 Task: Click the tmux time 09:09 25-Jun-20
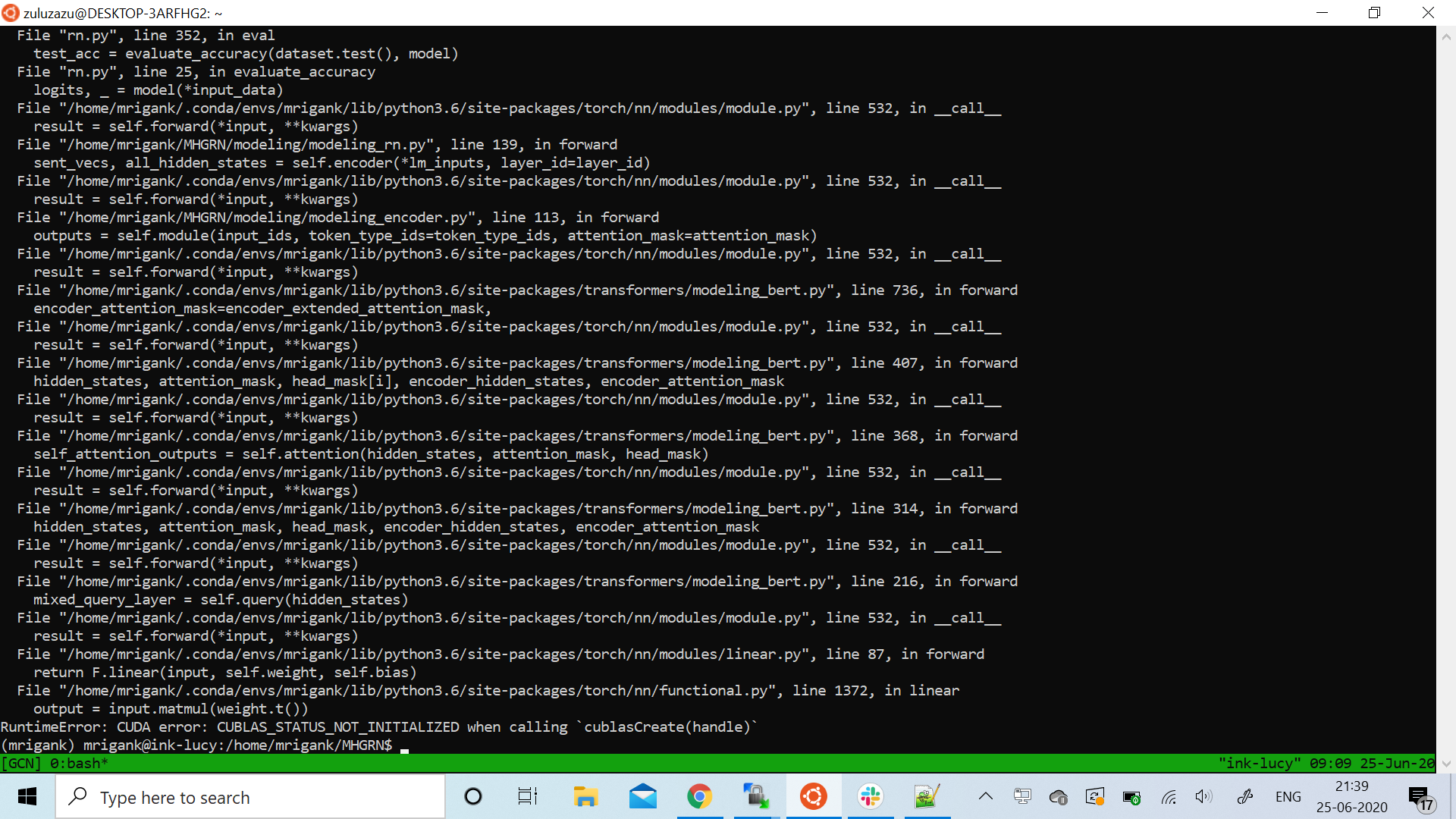tap(1373, 764)
